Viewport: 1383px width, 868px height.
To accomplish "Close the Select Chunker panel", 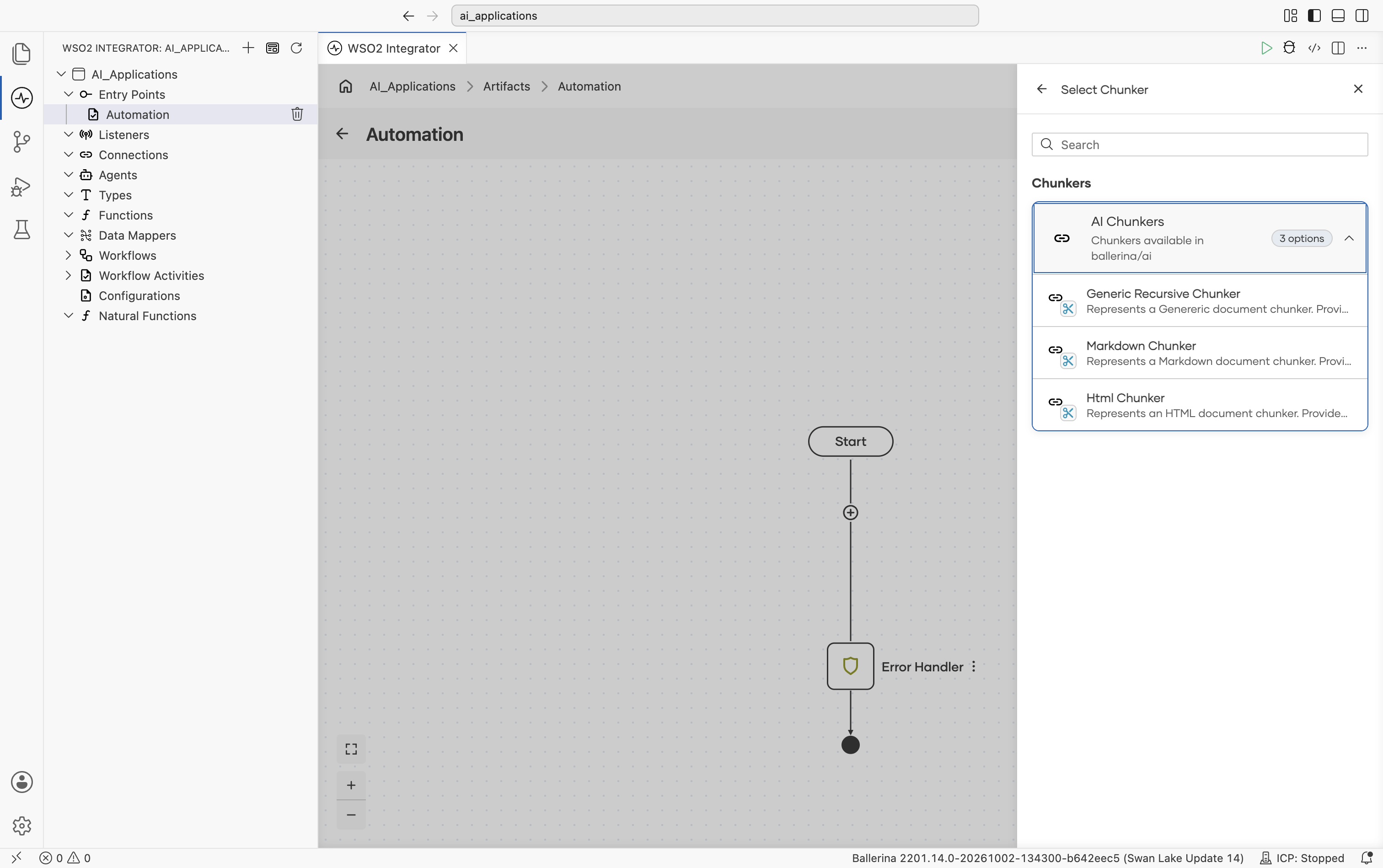I will pyautogui.click(x=1358, y=89).
